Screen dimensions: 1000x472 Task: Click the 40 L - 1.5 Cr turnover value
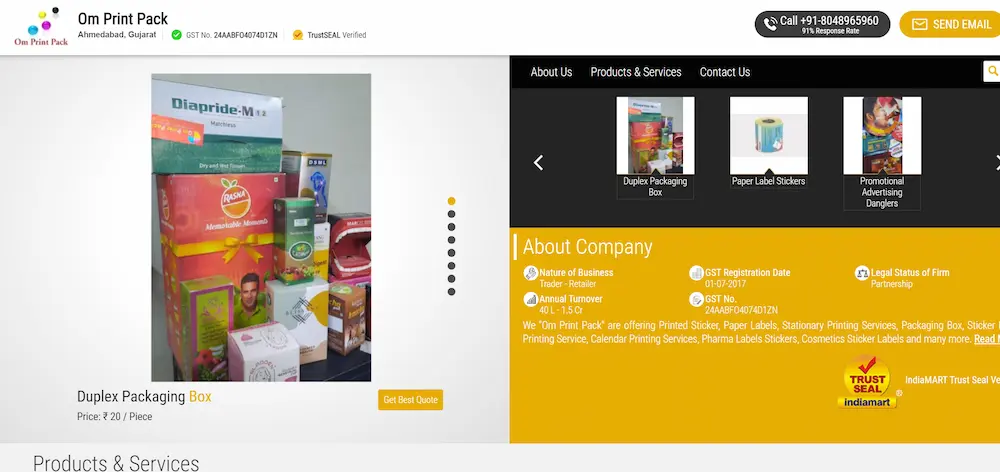click(561, 310)
